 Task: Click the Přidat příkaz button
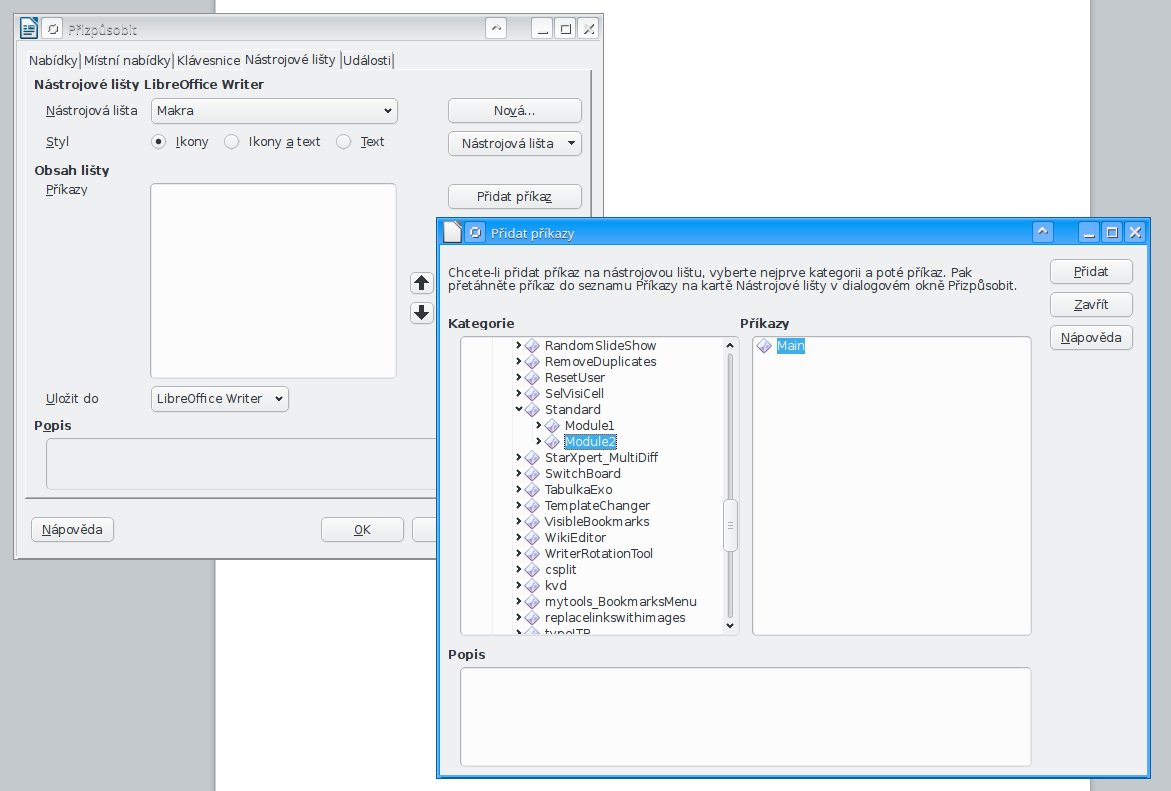(x=515, y=196)
